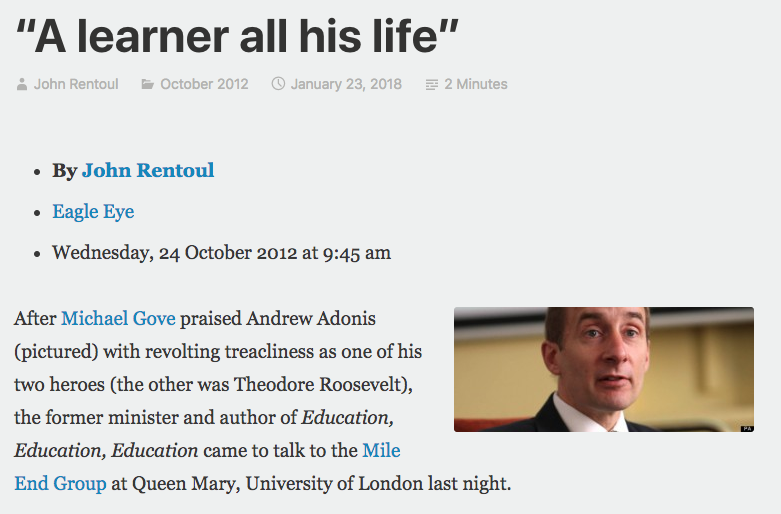The width and height of the screenshot is (781, 514).
Task: Open the October 2012 category link
Action: [x=204, y=84]
